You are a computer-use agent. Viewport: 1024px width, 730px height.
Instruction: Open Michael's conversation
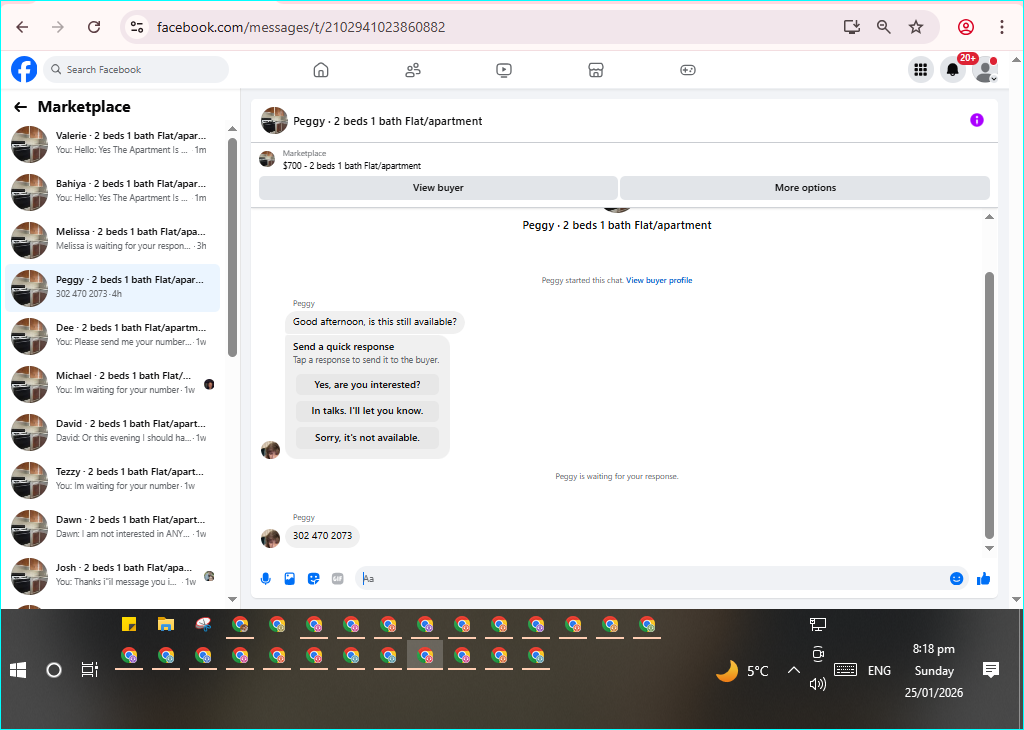click(112, 384)
